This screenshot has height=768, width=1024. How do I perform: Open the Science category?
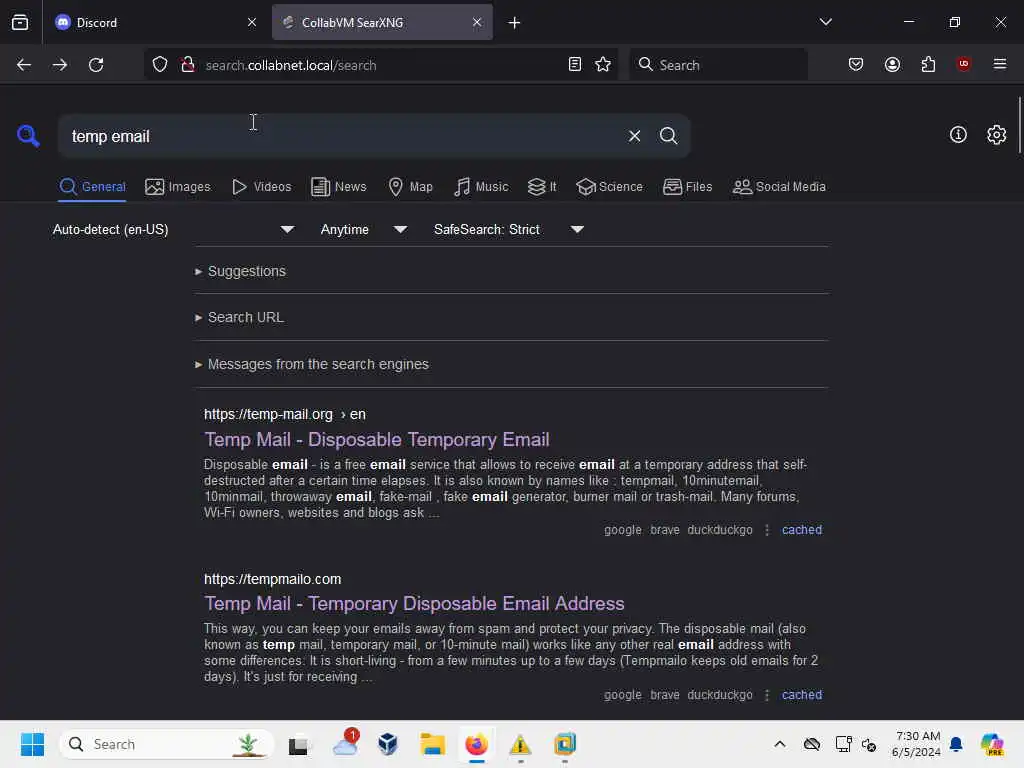609,187
